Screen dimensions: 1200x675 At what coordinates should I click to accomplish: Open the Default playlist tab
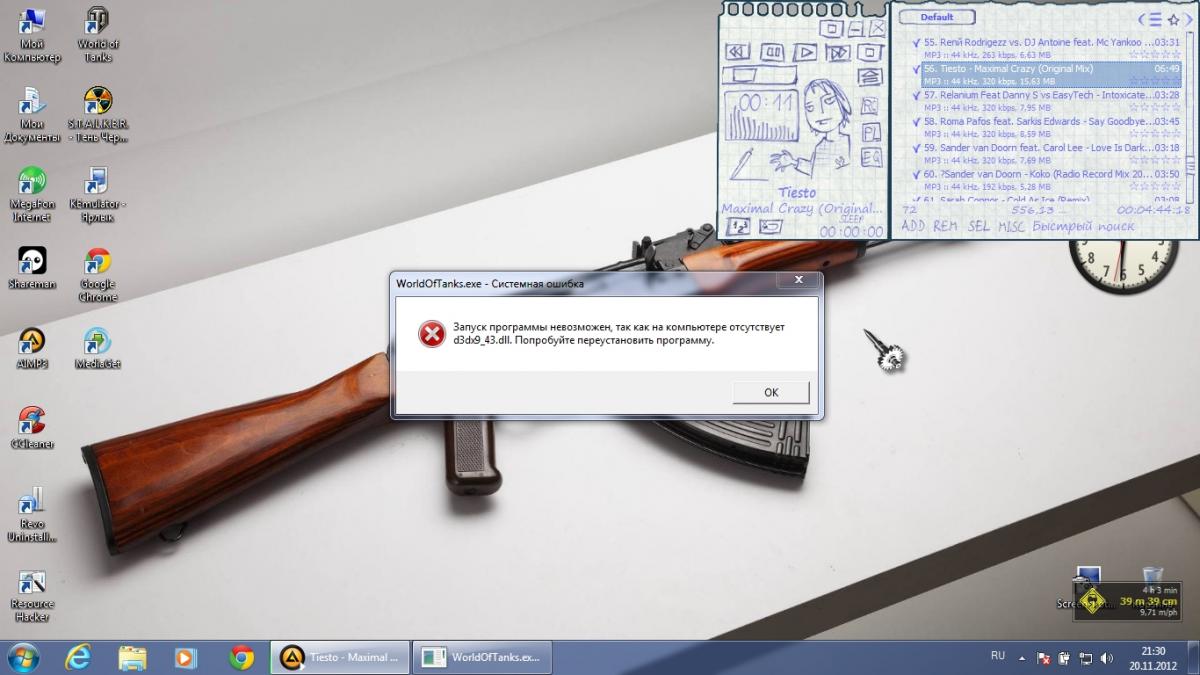pyautogui.click(x=937, y=17)
